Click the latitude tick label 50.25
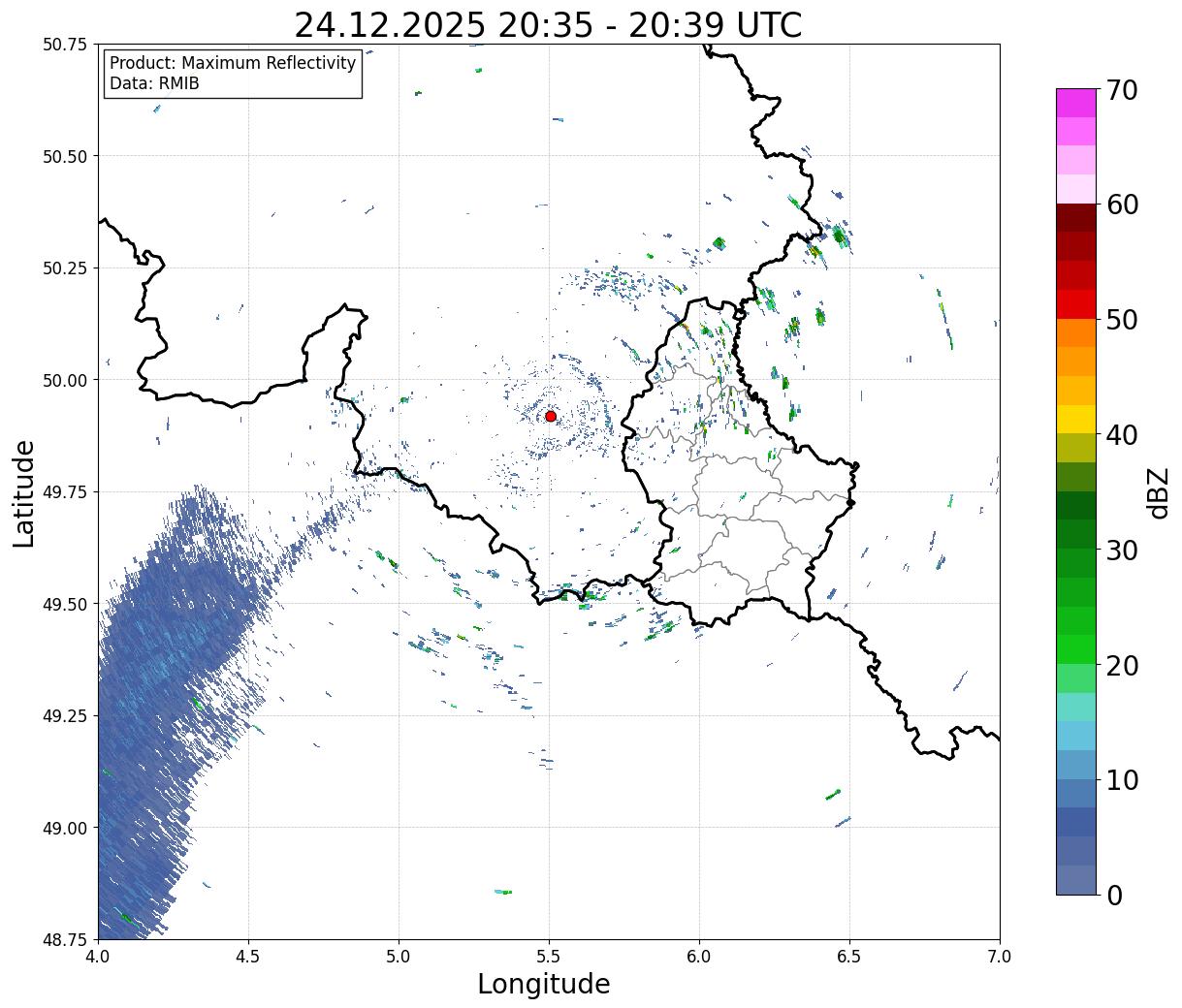 tap(64, 268)
